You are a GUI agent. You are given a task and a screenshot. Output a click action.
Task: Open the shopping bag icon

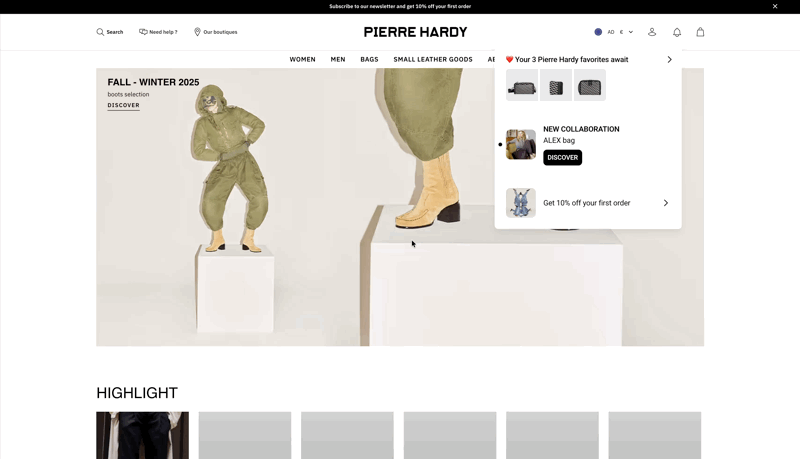tap(701, 32)
